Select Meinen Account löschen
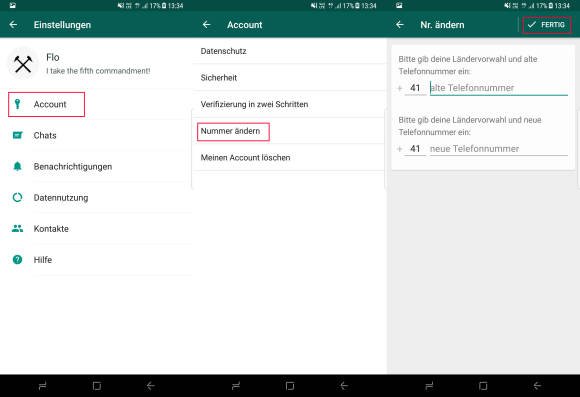This screenshot has width=580, height=397. [290, 158]
